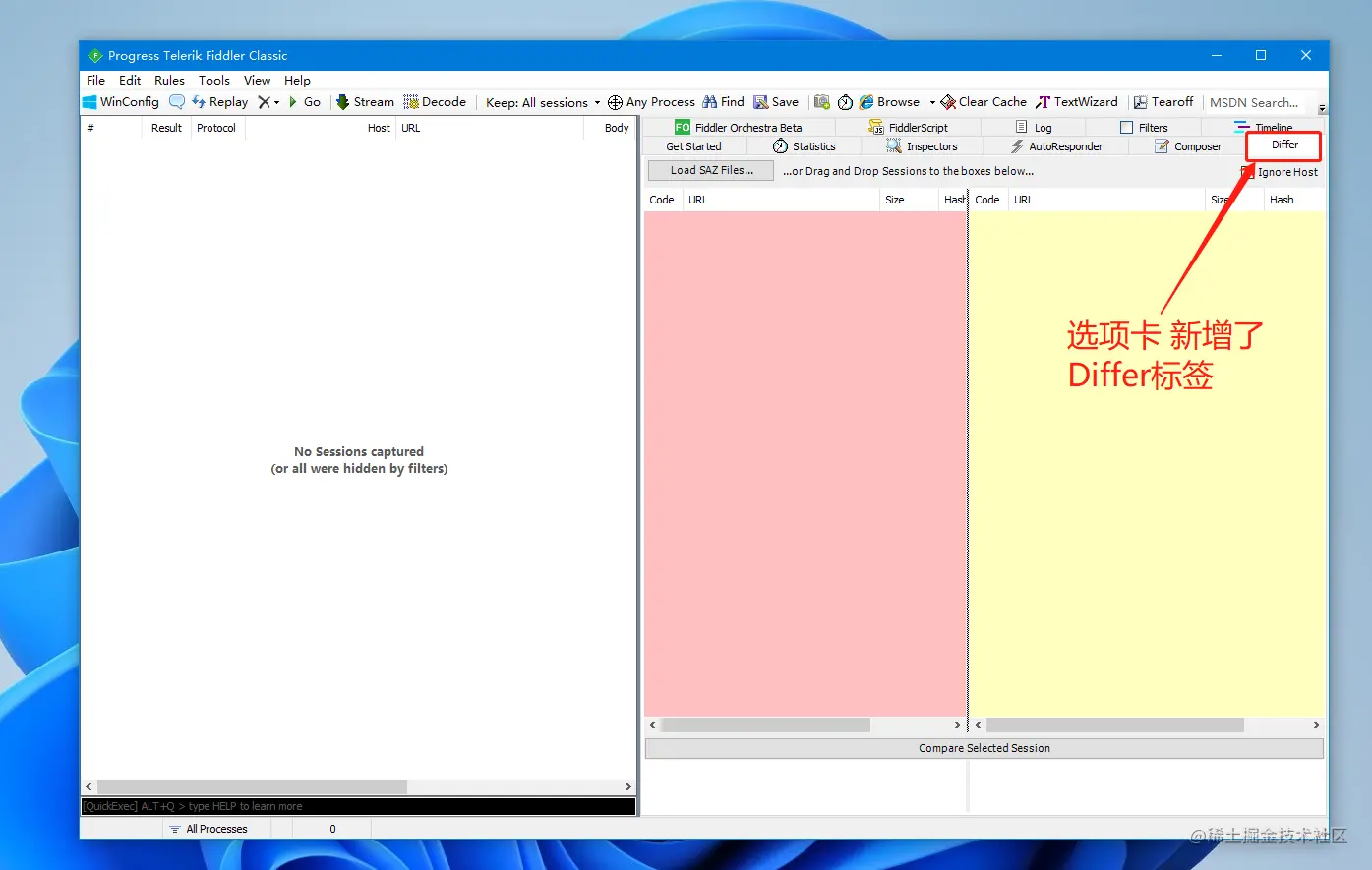The height and width of the screenshot is (870, 1372).
Task: Switch to the FiddlerScript tab
Action: pos(909,127)
